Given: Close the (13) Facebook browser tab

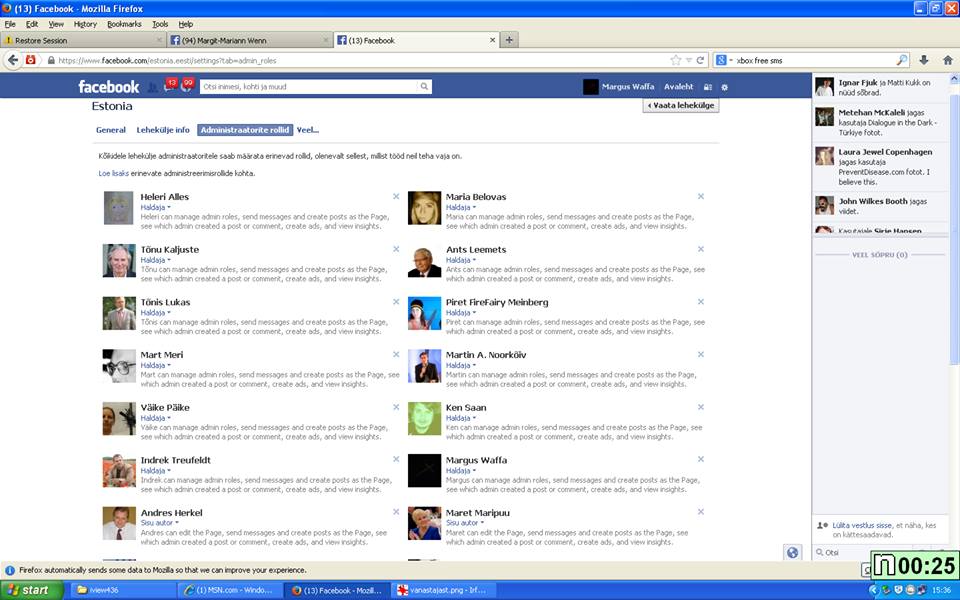Looking at the screenshot, I should coord(492,40).
